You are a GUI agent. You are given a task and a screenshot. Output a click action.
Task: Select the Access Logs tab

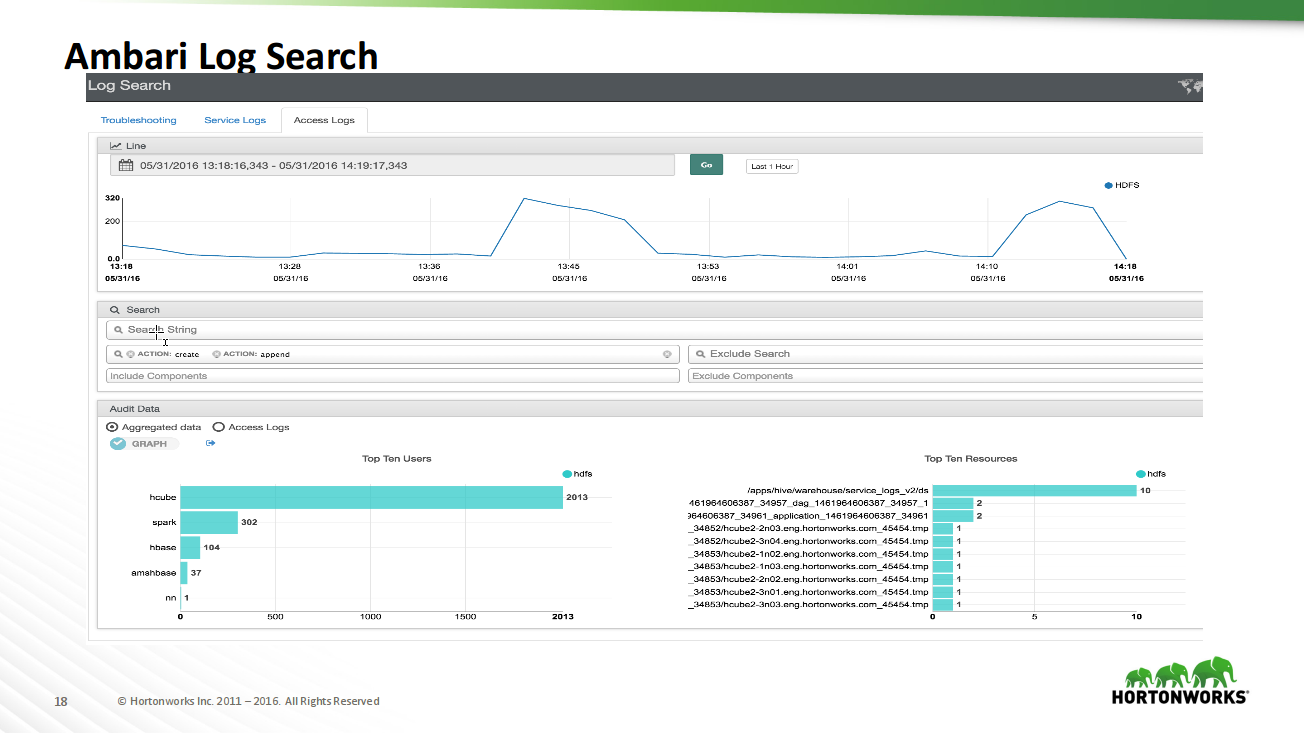coord(324,120)
